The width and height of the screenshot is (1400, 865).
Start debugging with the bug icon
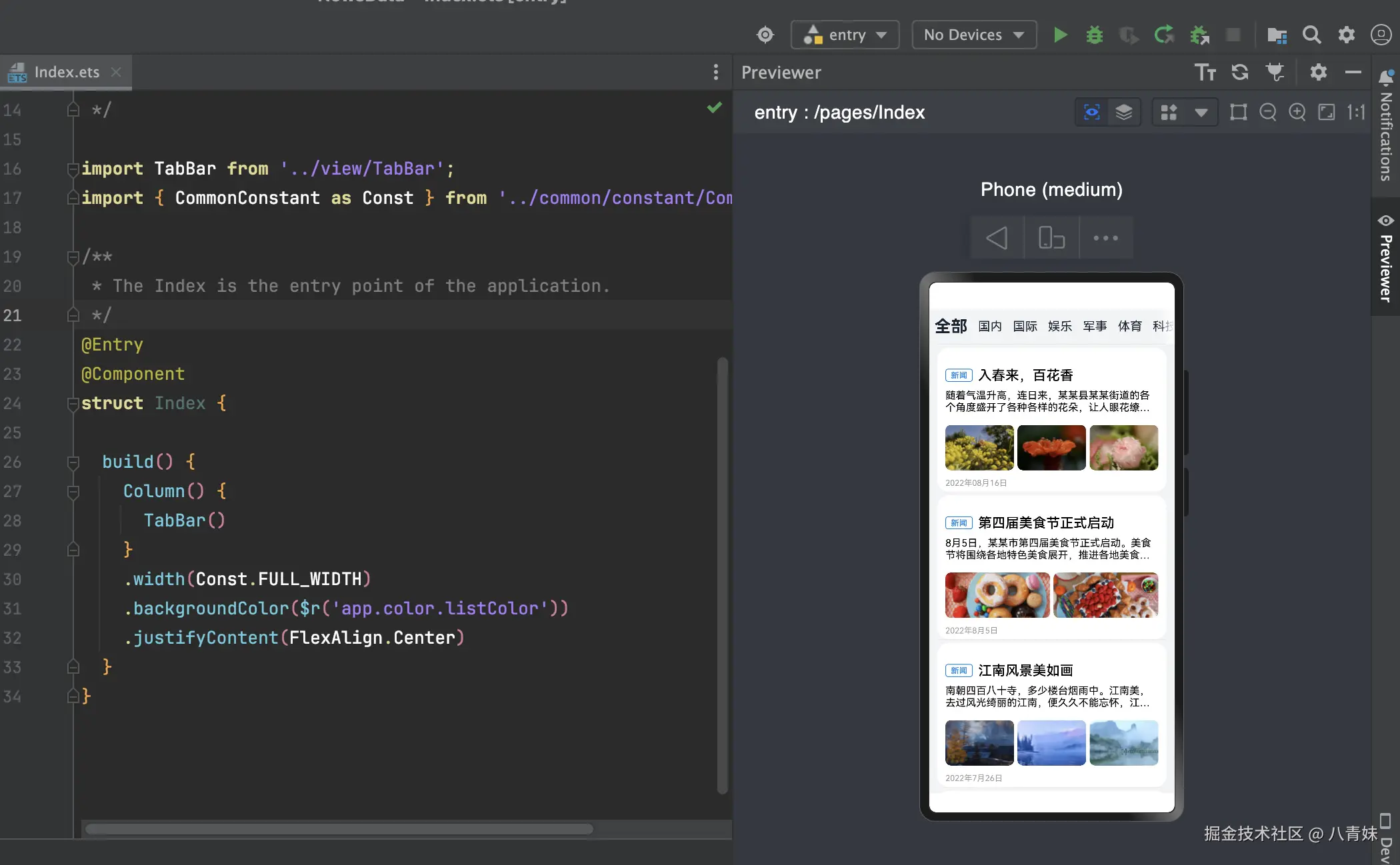coord(1094,35)
